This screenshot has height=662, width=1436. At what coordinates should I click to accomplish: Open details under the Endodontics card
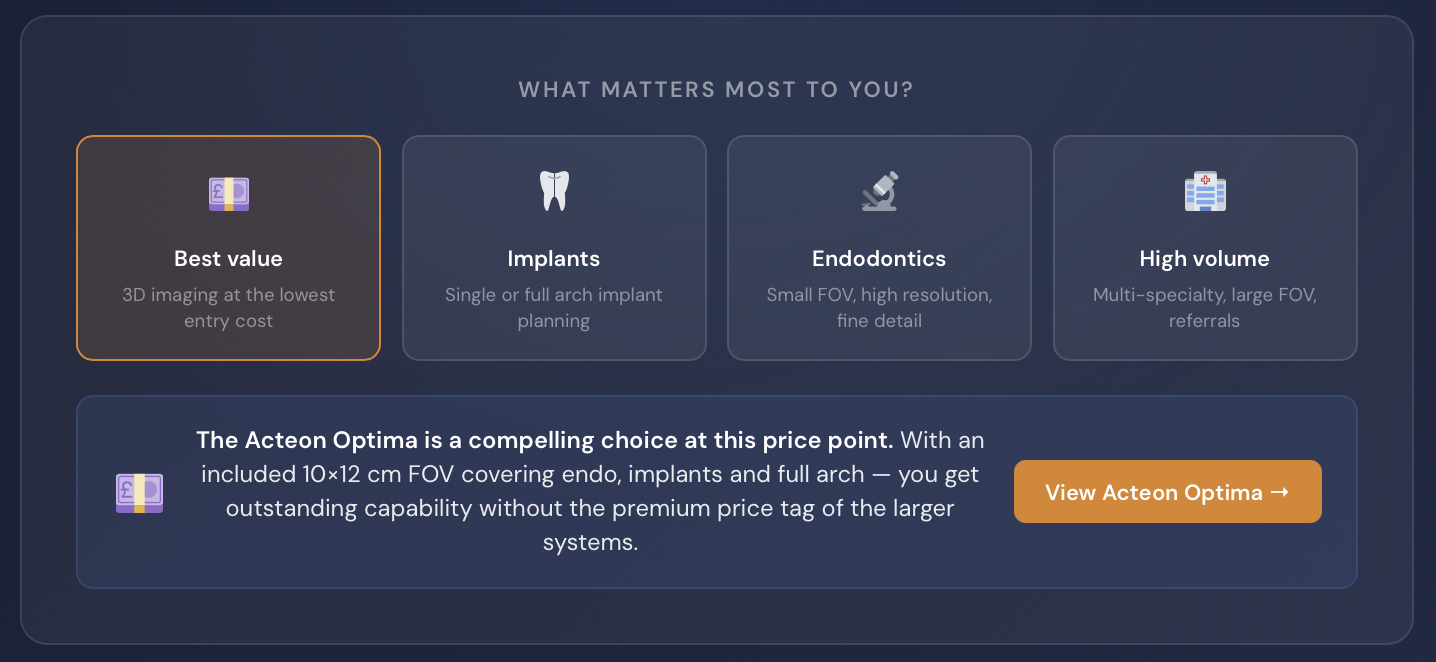(879, 248)
